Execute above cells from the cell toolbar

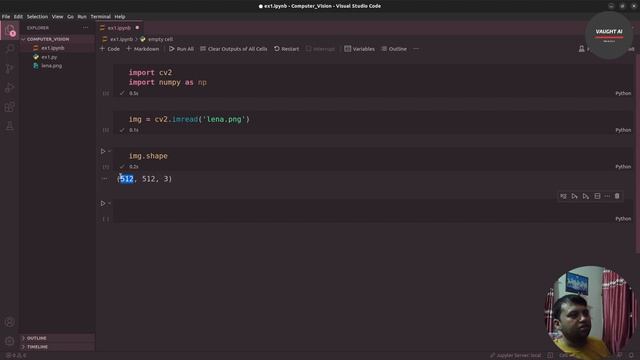[x=575, y=196]
